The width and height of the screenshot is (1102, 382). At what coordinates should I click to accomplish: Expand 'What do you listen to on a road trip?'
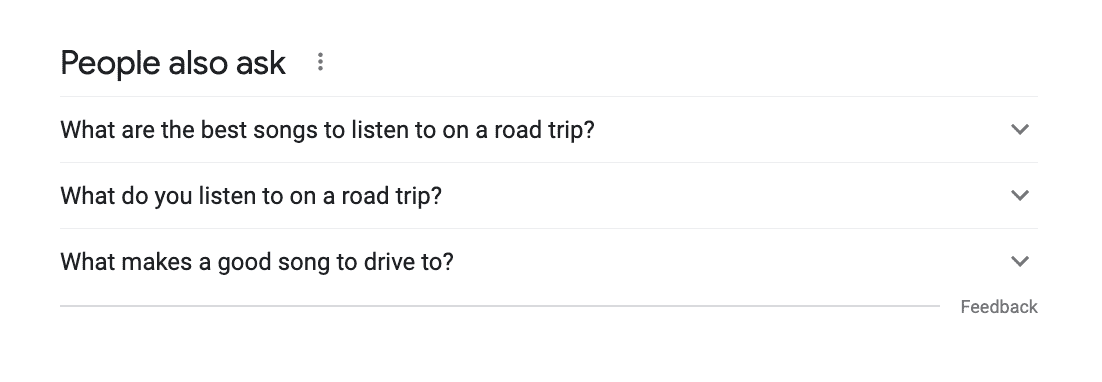click(549, 196)
